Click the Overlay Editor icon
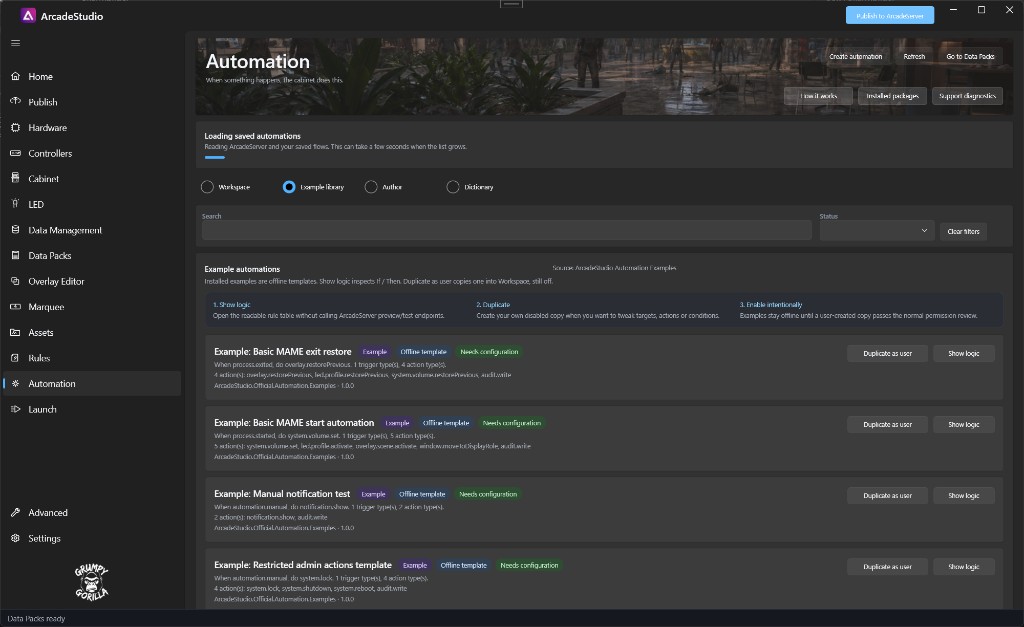This screenshot has width=1024, height=627. 16,281
